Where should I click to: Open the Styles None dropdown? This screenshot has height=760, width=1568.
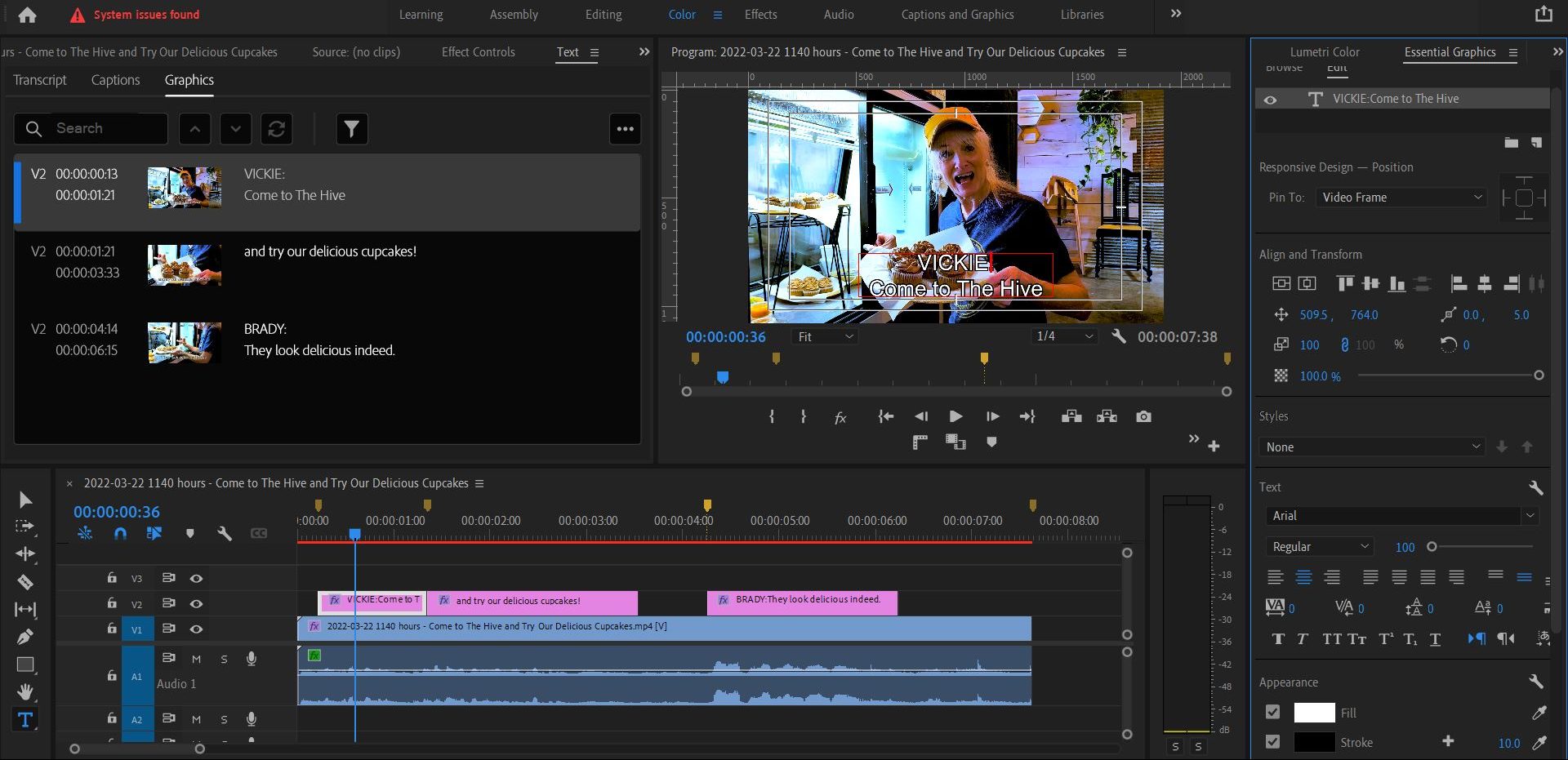click(1371, 447)
